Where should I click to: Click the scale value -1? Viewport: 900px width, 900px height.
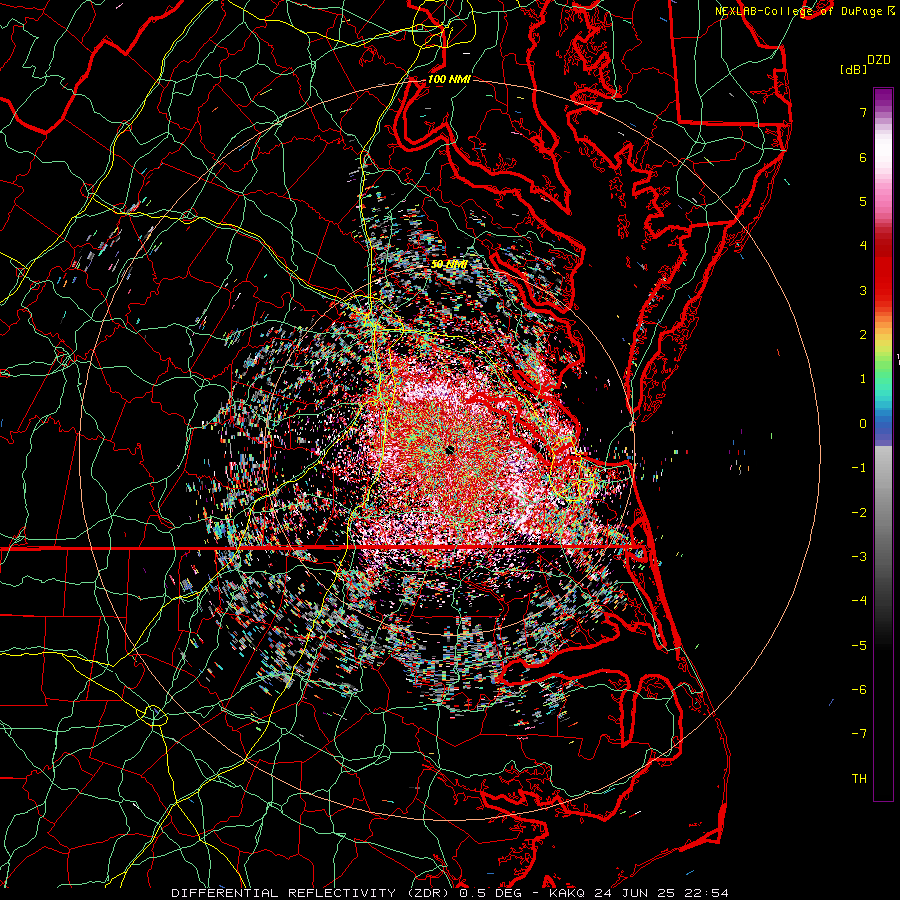click(859, 468)
